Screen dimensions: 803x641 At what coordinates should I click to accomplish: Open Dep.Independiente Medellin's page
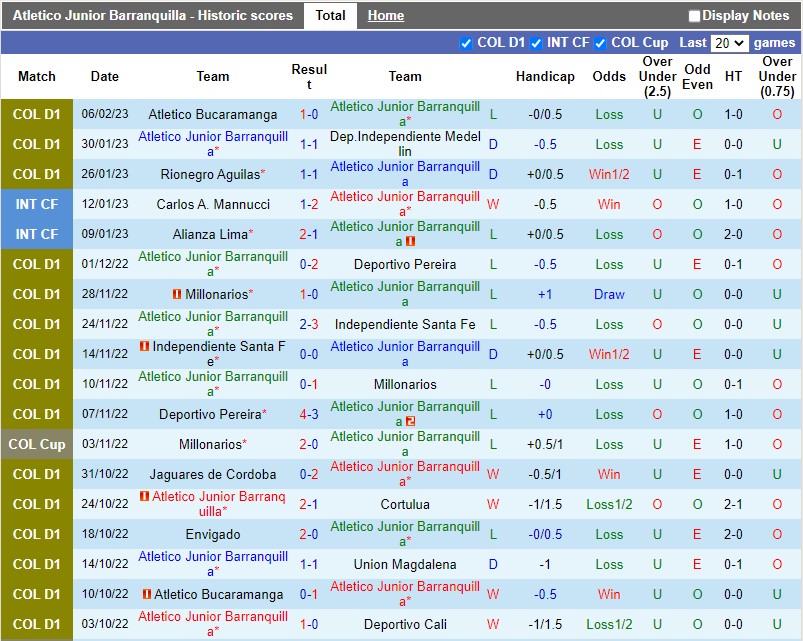click(404, 144)
